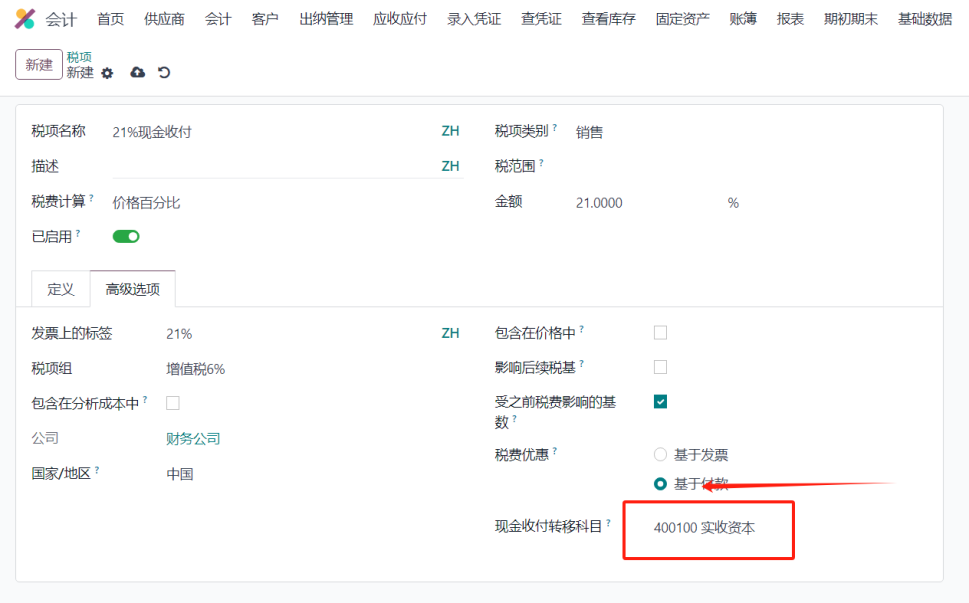Show help tooltip icon beside 税项类别
The image size is (969, 603).
click(x=555, y=127)
